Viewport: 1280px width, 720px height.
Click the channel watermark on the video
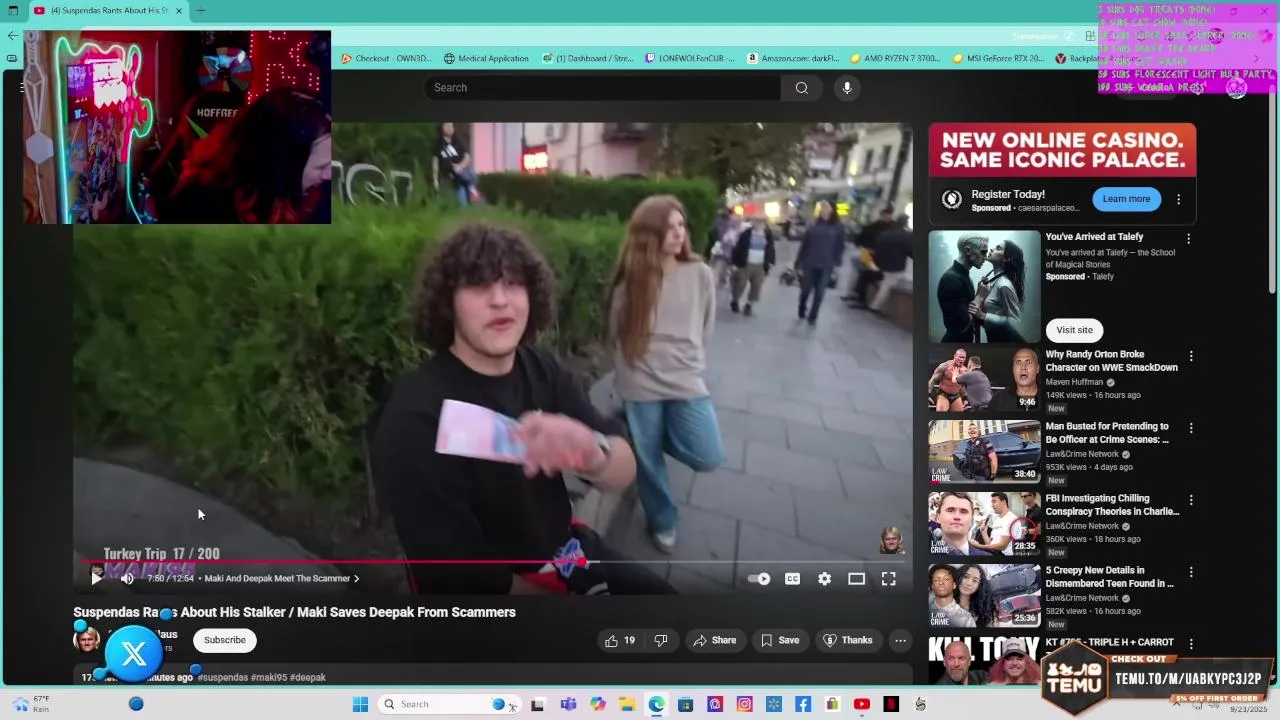pos(891,540)
